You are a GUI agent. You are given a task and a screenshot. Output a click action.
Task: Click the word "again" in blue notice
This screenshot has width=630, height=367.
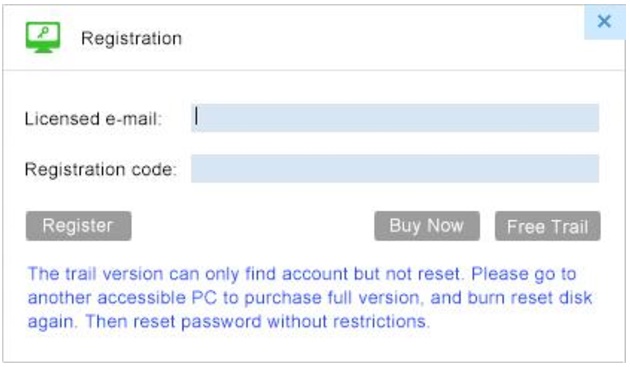[x=50, y=322]
